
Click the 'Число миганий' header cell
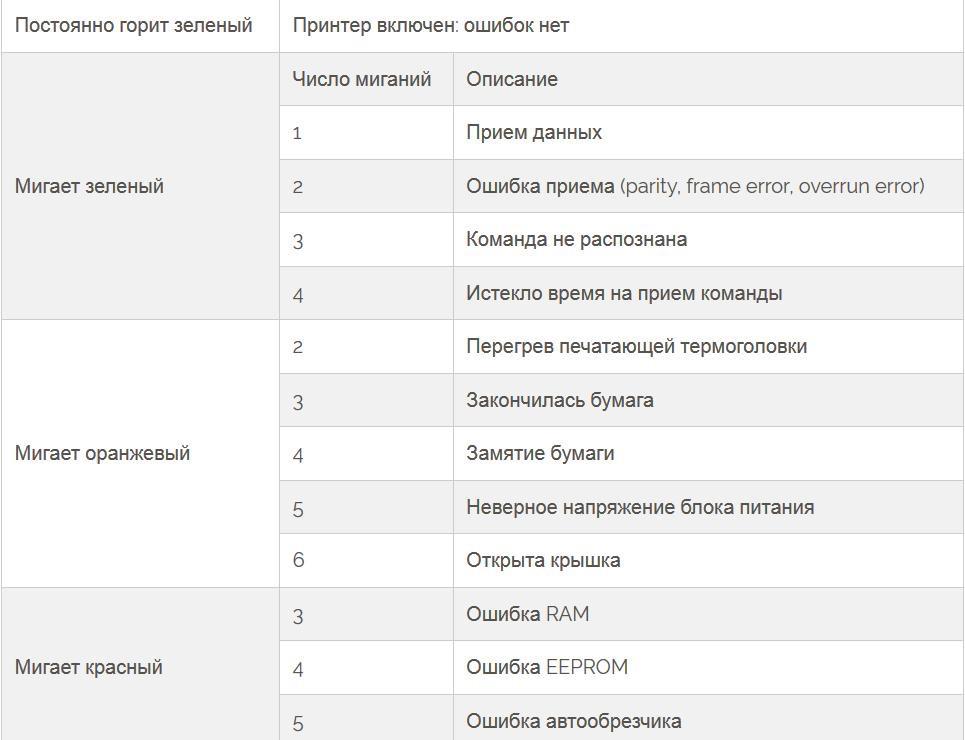coord(366,79)
